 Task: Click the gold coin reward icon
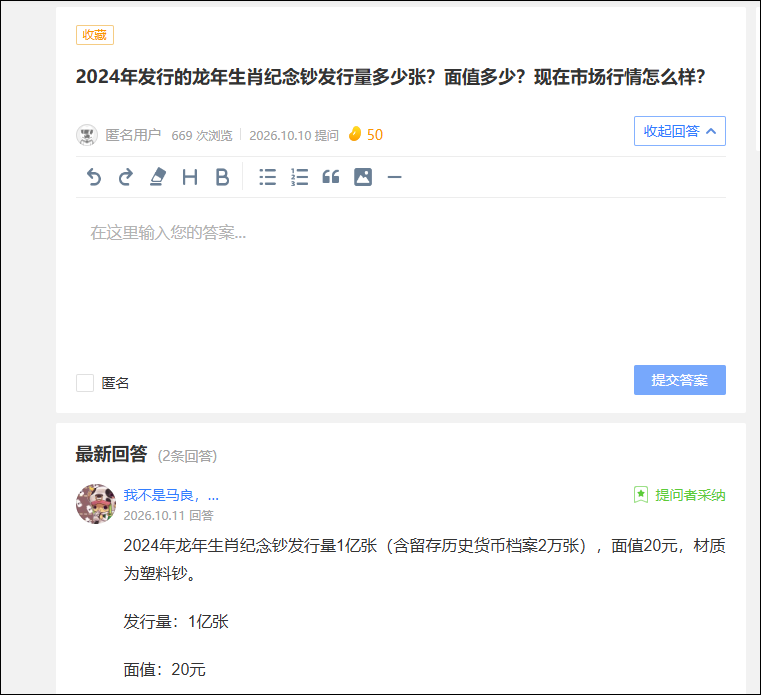[x=355, y=134]
